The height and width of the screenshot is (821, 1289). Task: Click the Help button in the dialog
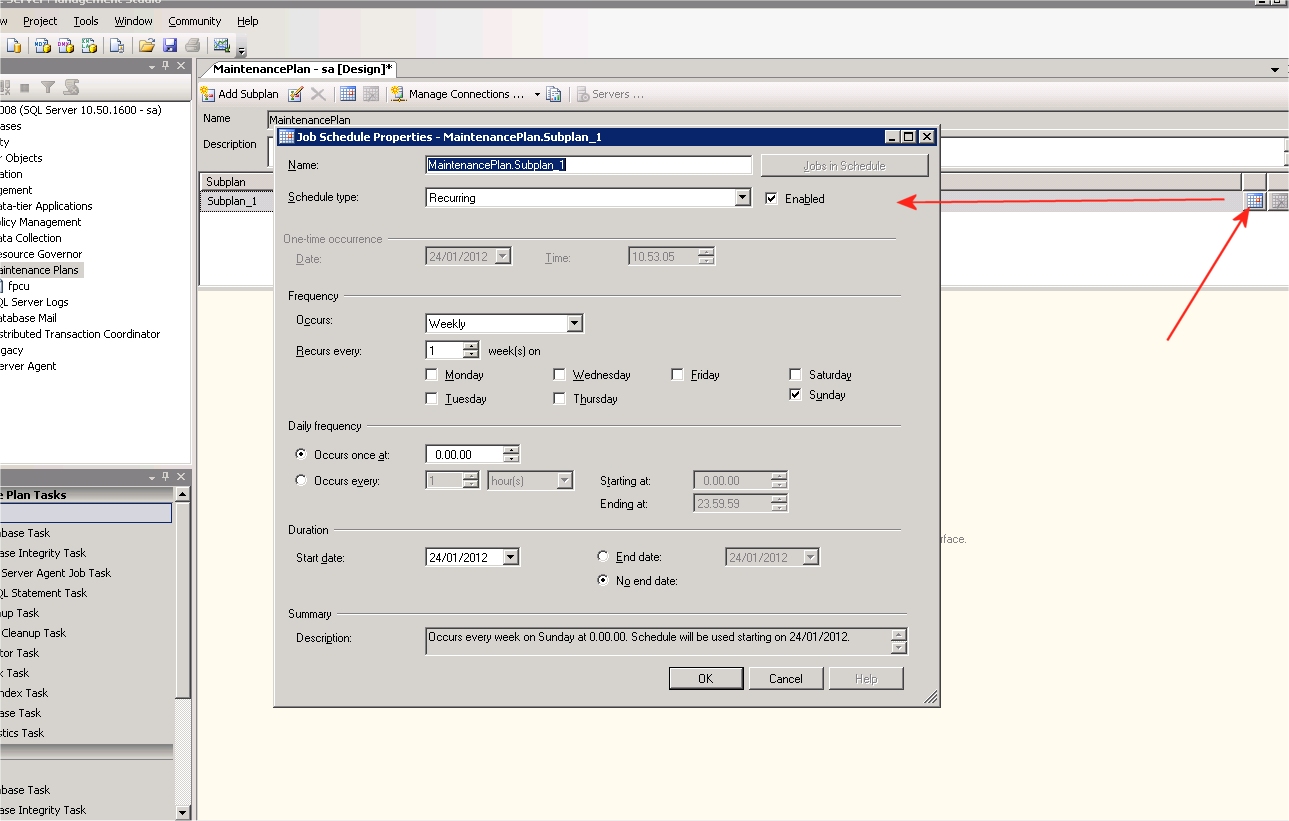point(866,678)
